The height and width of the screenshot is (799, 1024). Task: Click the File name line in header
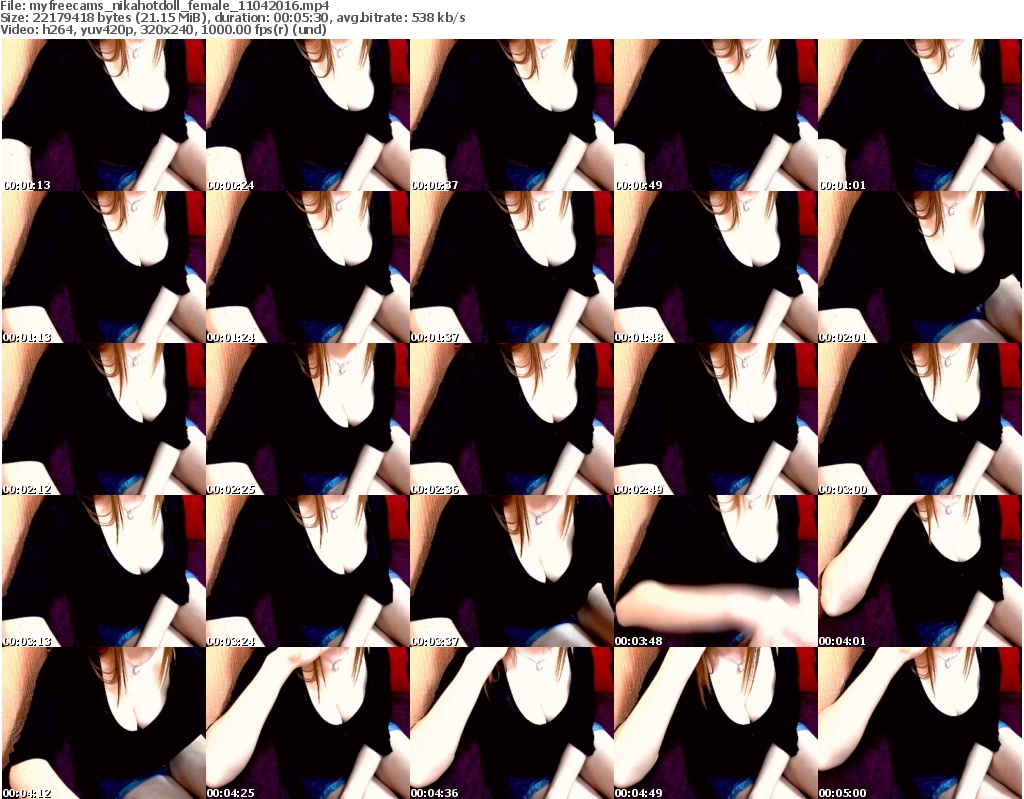[x=165, y=6]
